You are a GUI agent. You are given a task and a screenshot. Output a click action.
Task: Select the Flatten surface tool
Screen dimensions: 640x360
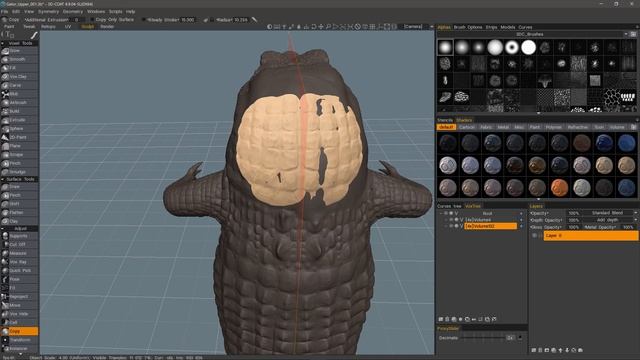[x=20, y=212]
